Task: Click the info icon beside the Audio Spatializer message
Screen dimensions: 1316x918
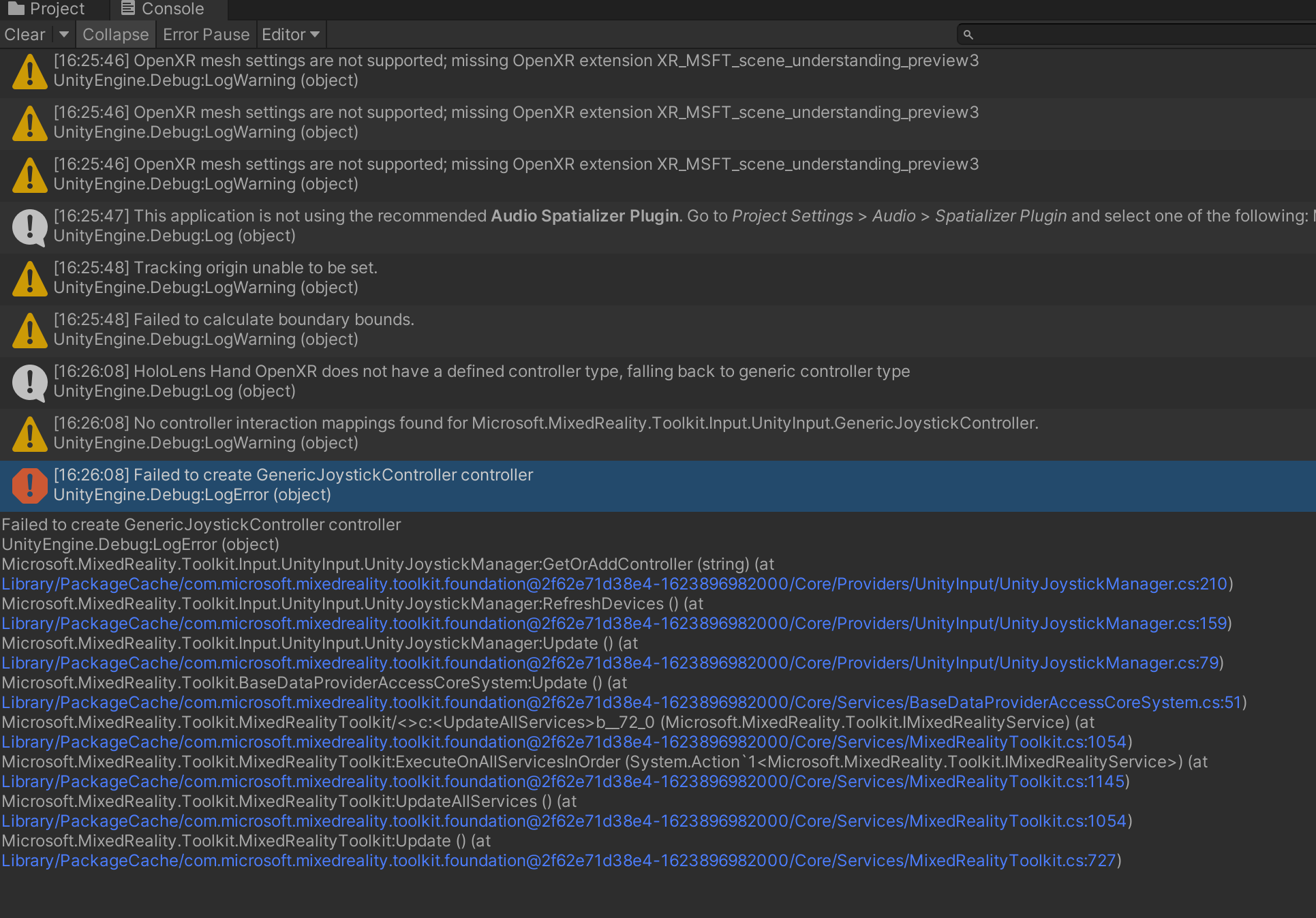Action: [x=29, y=227]
